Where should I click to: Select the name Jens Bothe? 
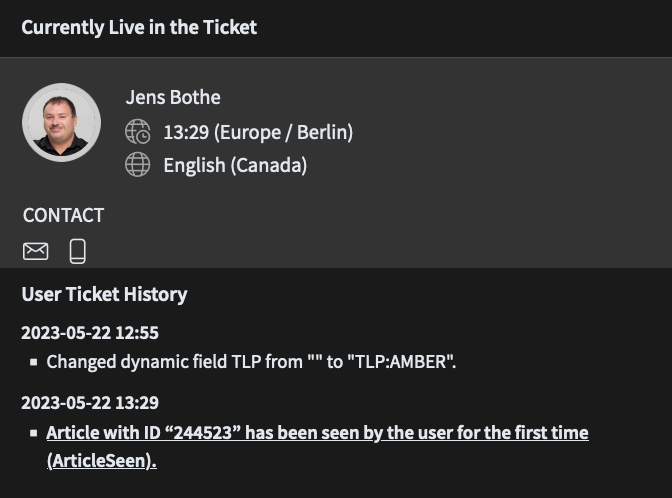pos(173,97)
